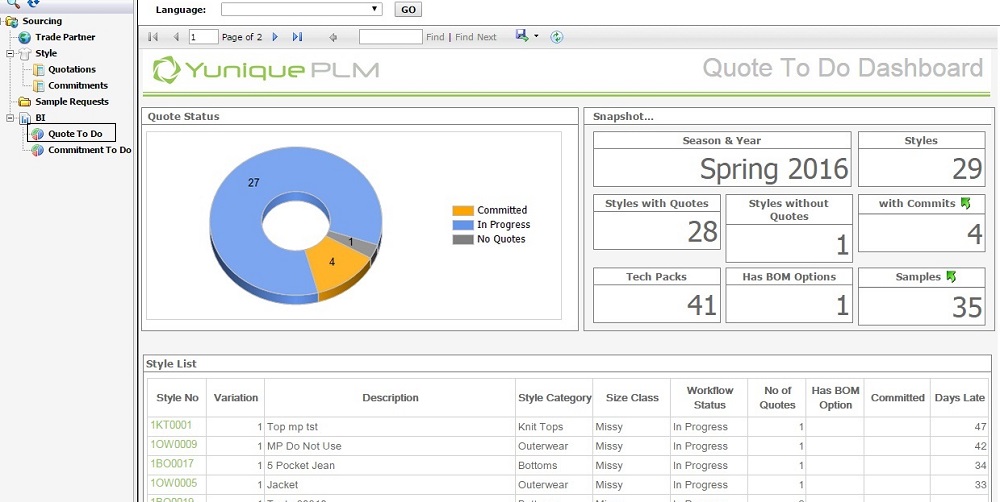Image resolution: width=1000 pixels, height=502 pixels.
Task: Click the export save disk icon
Action: [522, 36]
